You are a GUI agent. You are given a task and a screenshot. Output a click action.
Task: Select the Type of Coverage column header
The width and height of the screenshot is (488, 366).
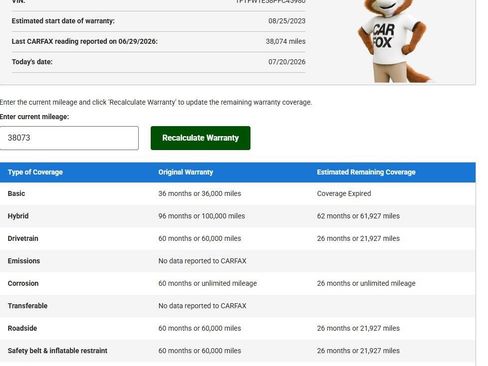(35, 172)
